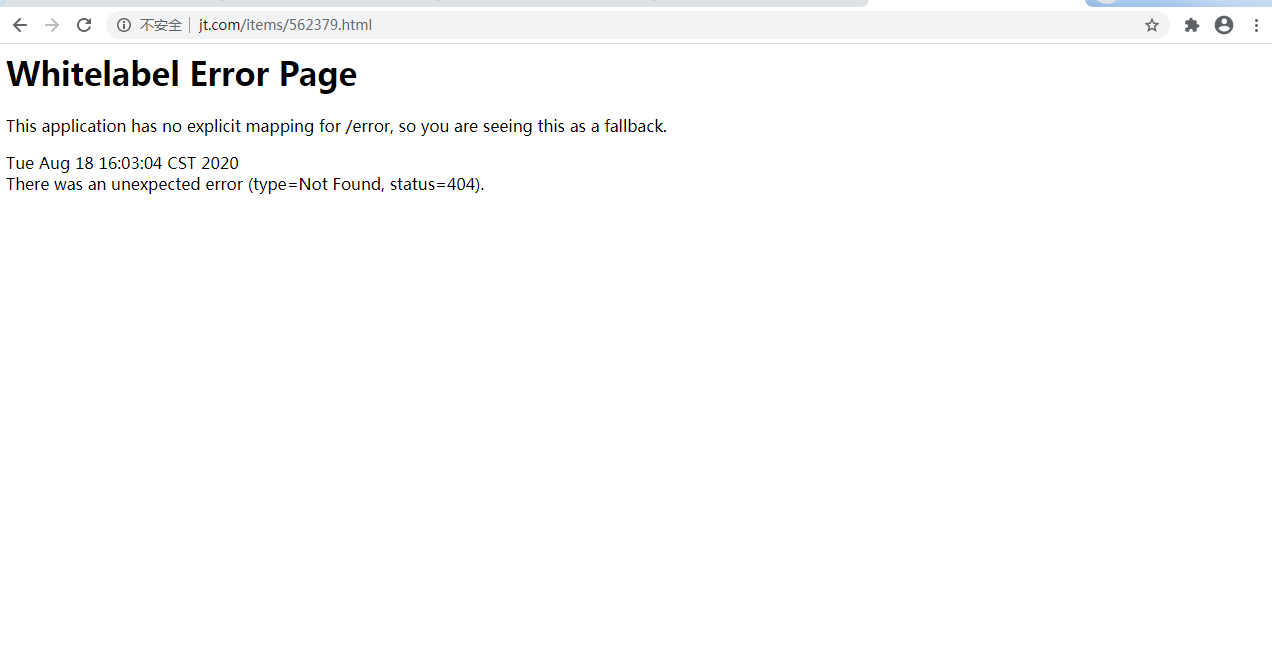View site info for the not secure warning
The height and width of the screenshot is (653, 1272).
[x=124, y=25]
